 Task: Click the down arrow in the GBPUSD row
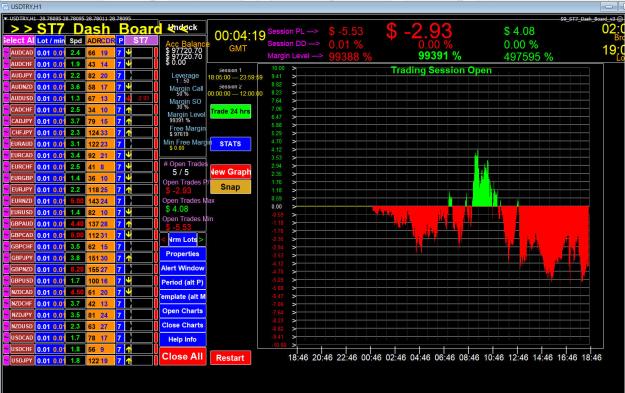pos(129,281)
